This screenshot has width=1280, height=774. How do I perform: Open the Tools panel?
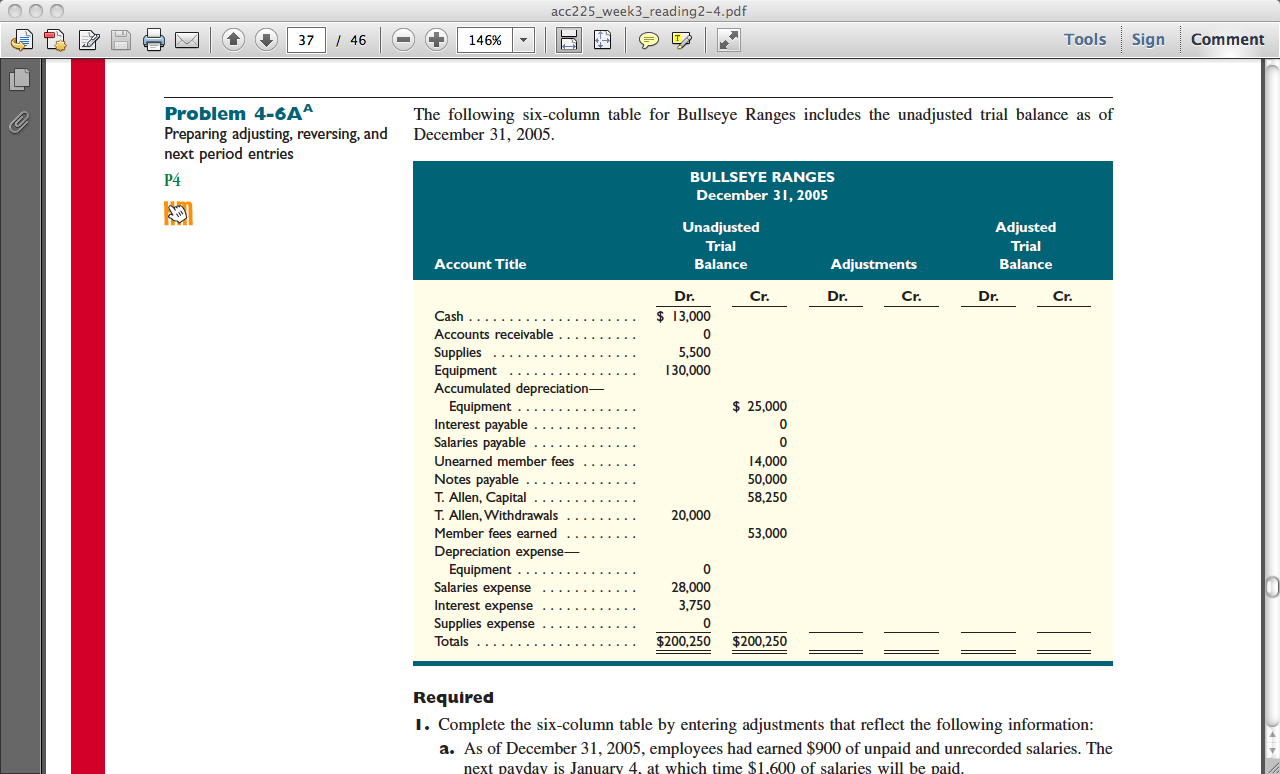[x=1088, y=39]
